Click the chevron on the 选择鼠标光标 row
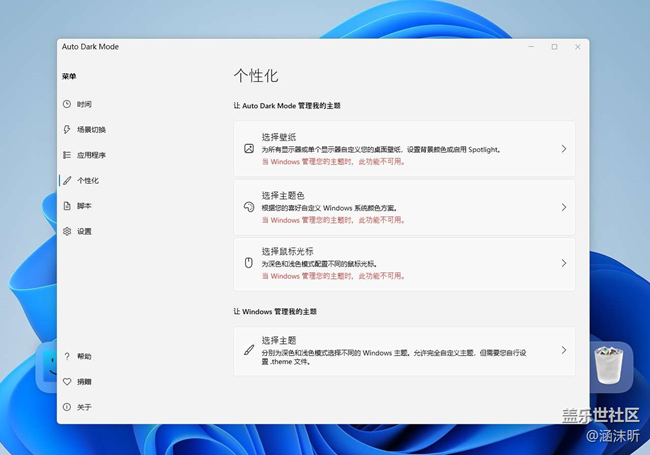The width and height of the screenshot is (650, 455). [564, 263]
